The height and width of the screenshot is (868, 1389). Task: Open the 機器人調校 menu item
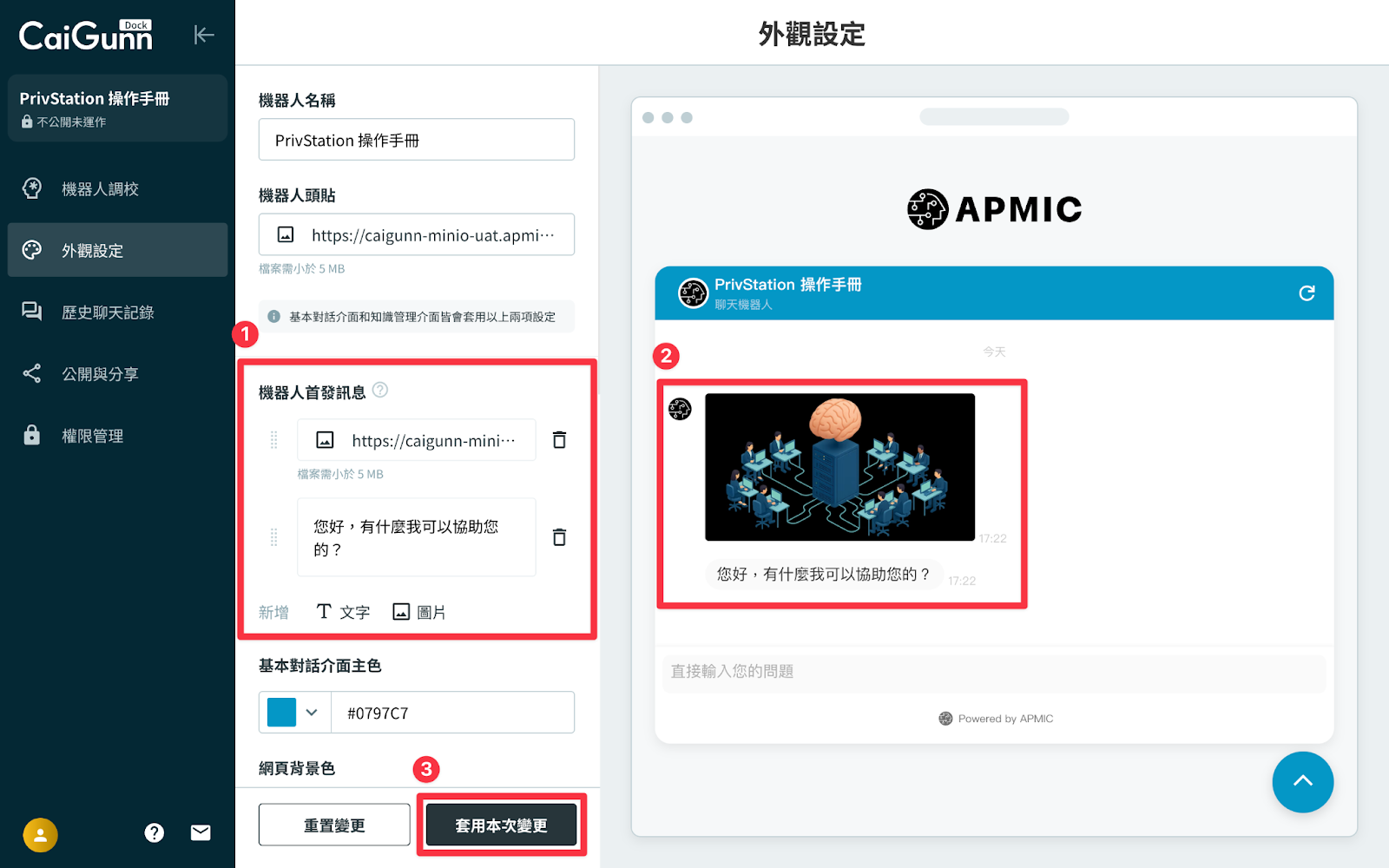(100, 189)
